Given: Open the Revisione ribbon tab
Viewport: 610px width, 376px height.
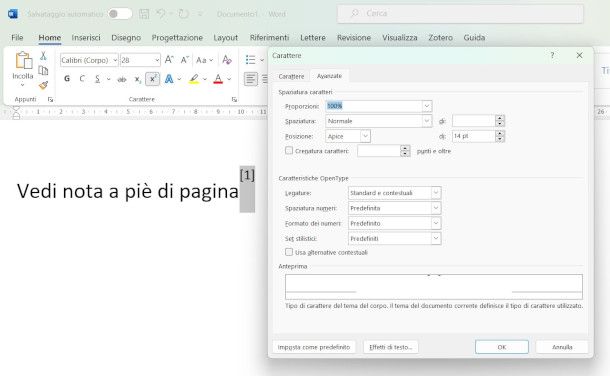Looking at the screenshot, I should [x=354, y=38].
